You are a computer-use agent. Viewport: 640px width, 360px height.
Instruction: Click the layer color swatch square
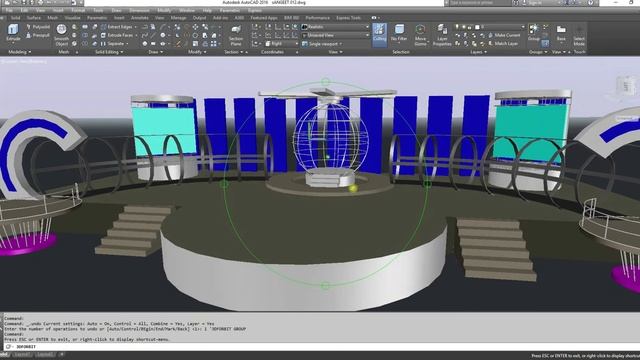(477, 27)
